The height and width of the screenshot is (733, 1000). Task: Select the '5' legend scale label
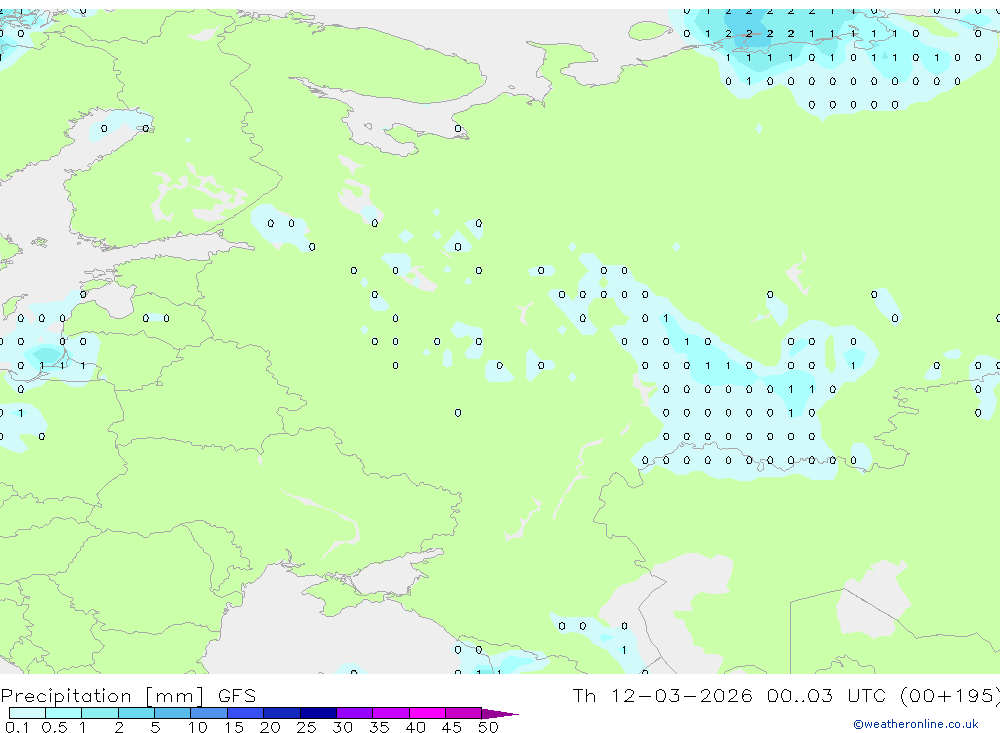click(155, 727)
